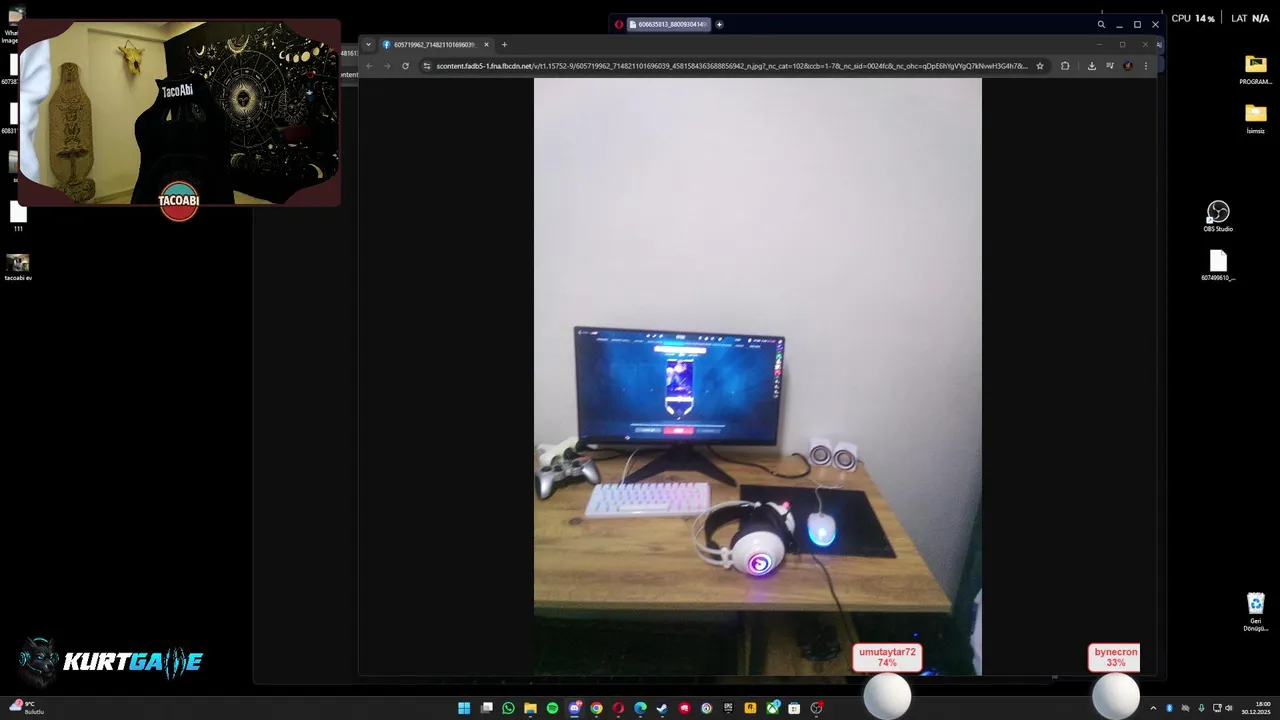
Task: Open a new tab in Chrome
Action: (504, 44)
